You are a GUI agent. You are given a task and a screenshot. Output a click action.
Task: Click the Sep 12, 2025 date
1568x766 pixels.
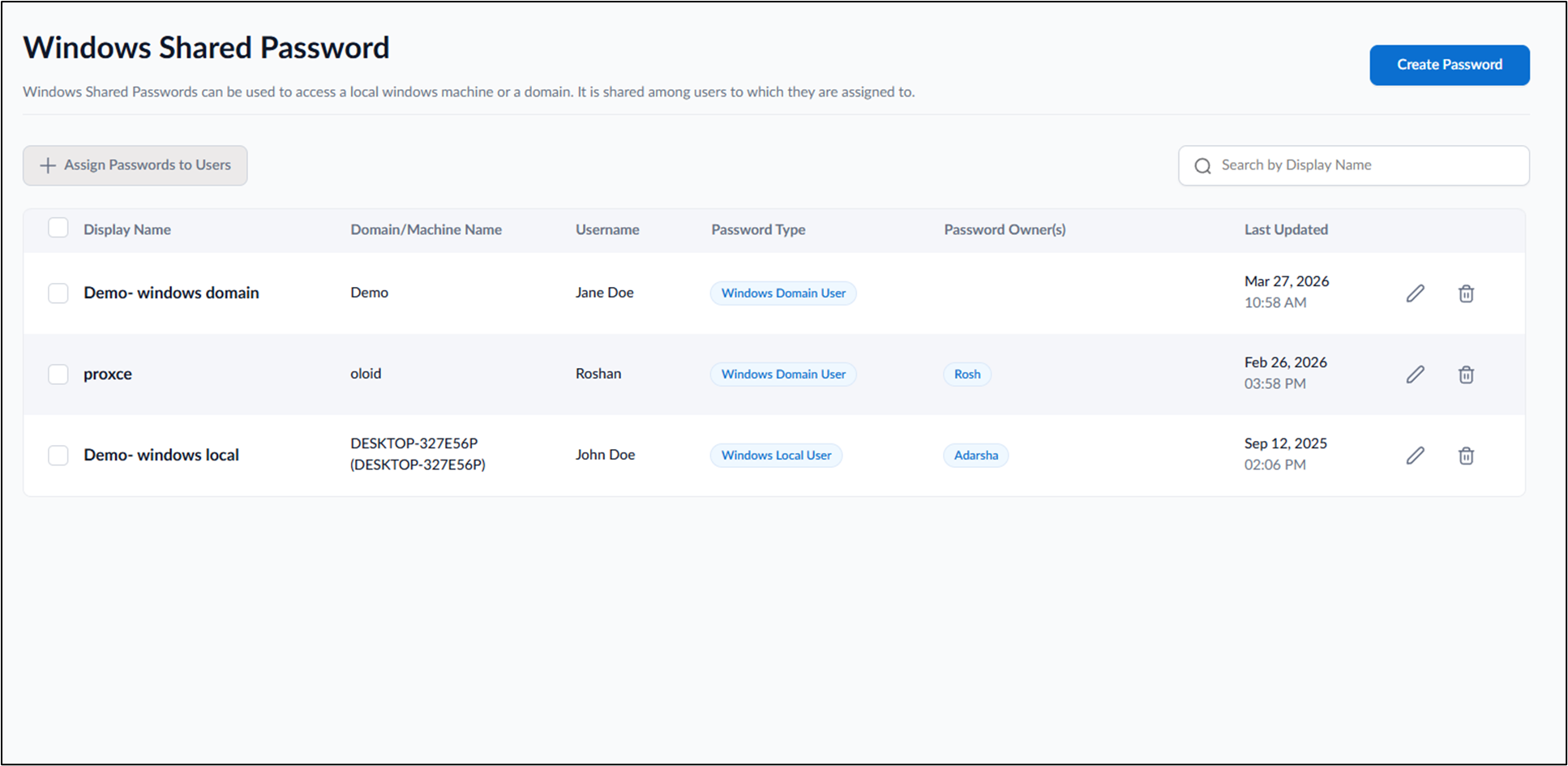pyautogui.click(x=1286, y=443)
